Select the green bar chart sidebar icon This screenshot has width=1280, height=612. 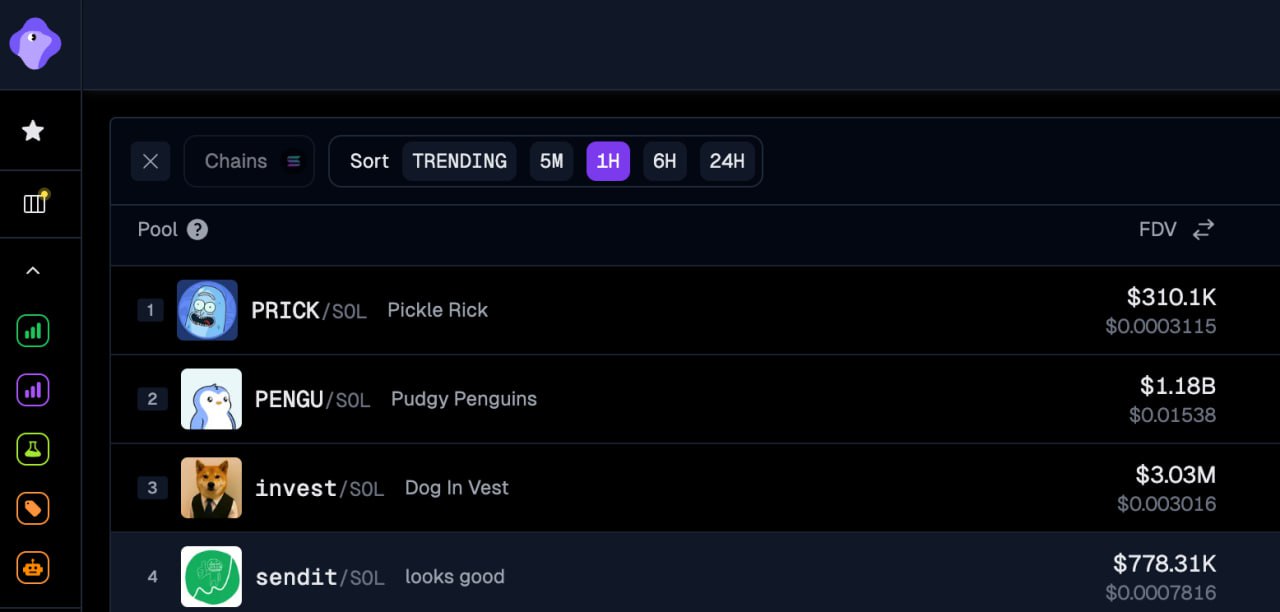pyautogui.click(x=33, y=331)
